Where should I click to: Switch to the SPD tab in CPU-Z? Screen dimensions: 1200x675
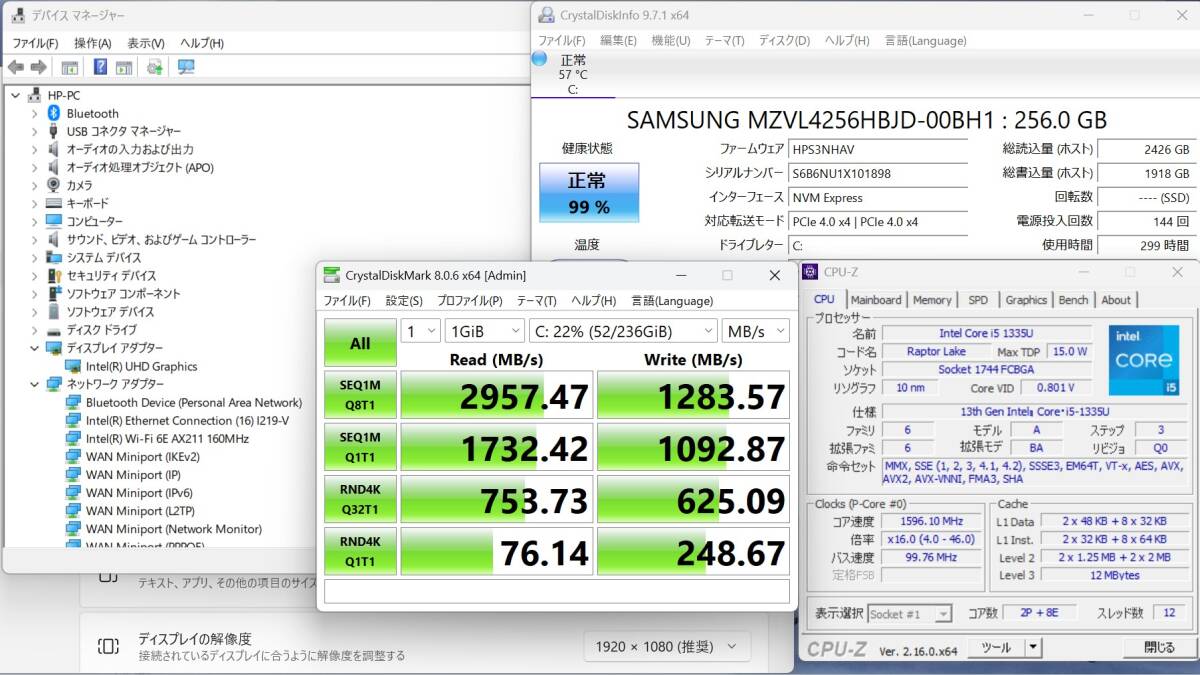[x=978, y=300]
